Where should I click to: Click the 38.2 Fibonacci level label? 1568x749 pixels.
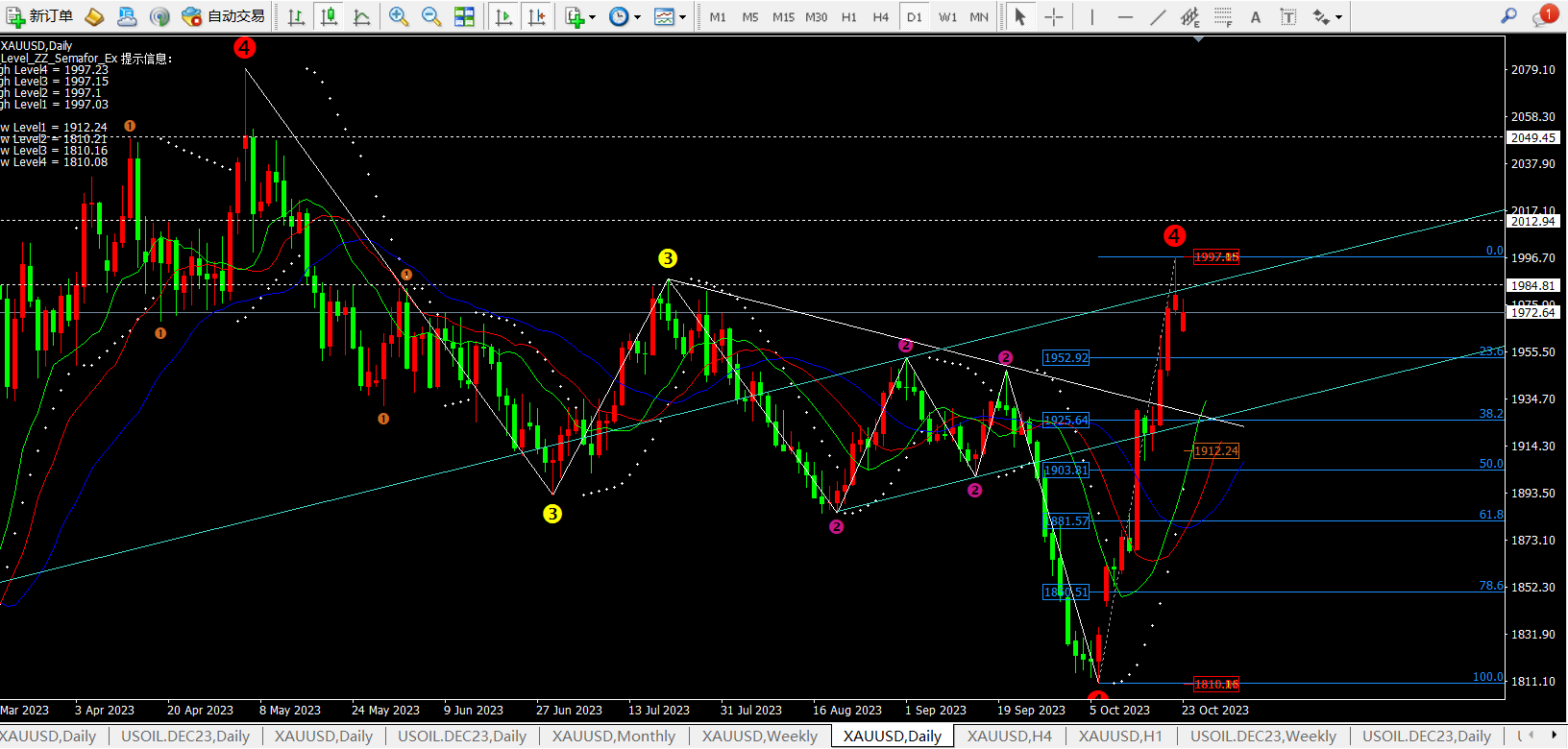pos(1491,414)
